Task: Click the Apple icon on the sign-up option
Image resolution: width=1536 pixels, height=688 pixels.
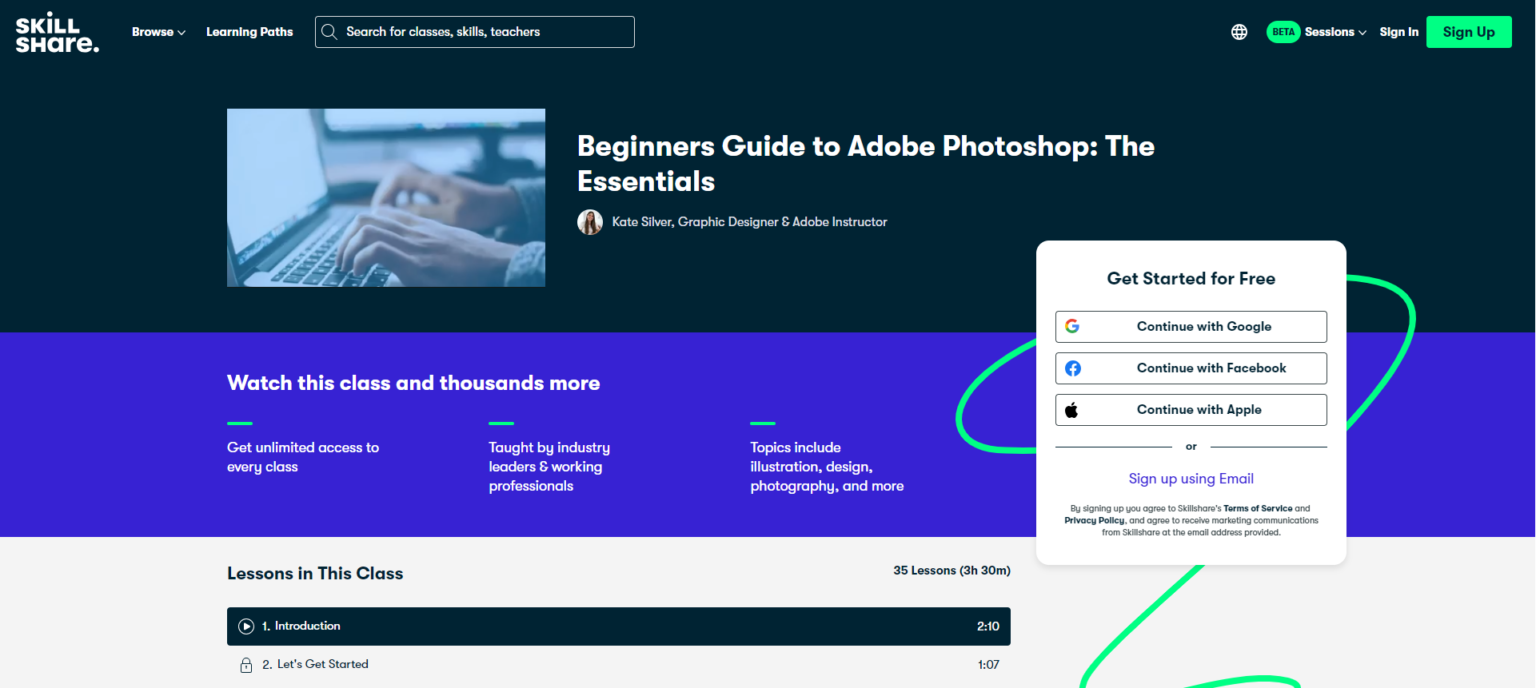Action: (x=1072, y=409)
